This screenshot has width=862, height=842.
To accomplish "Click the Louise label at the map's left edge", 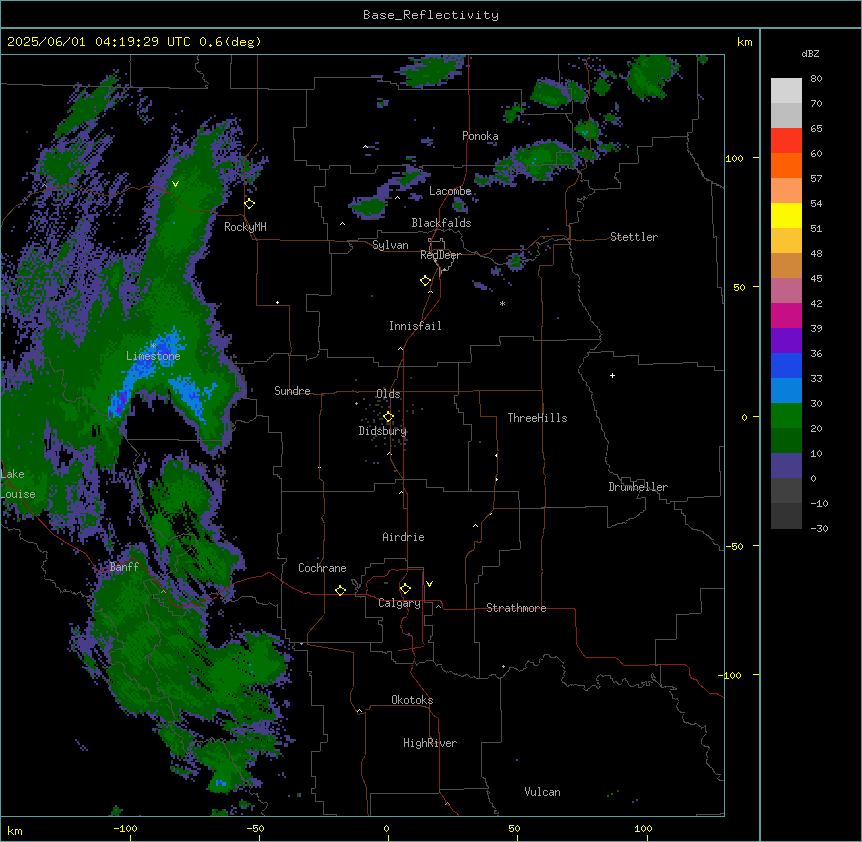I will (18, 494).
